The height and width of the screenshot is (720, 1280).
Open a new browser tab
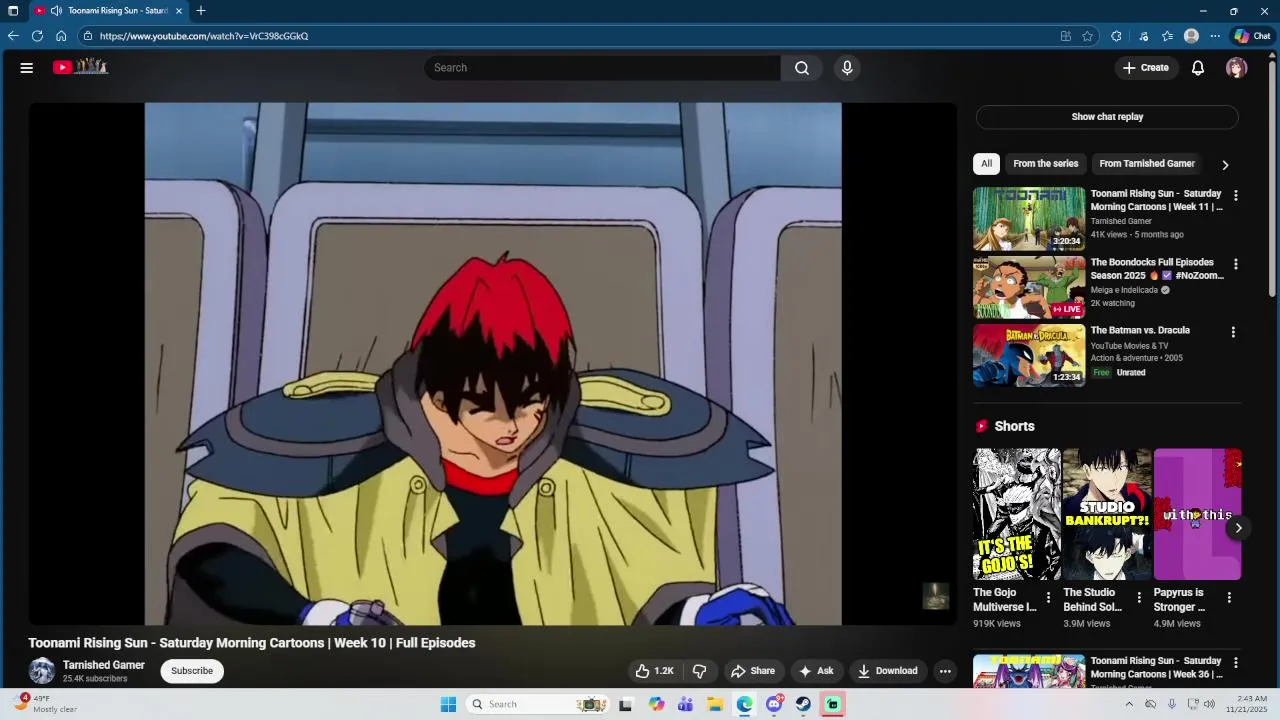coord(201,11)
